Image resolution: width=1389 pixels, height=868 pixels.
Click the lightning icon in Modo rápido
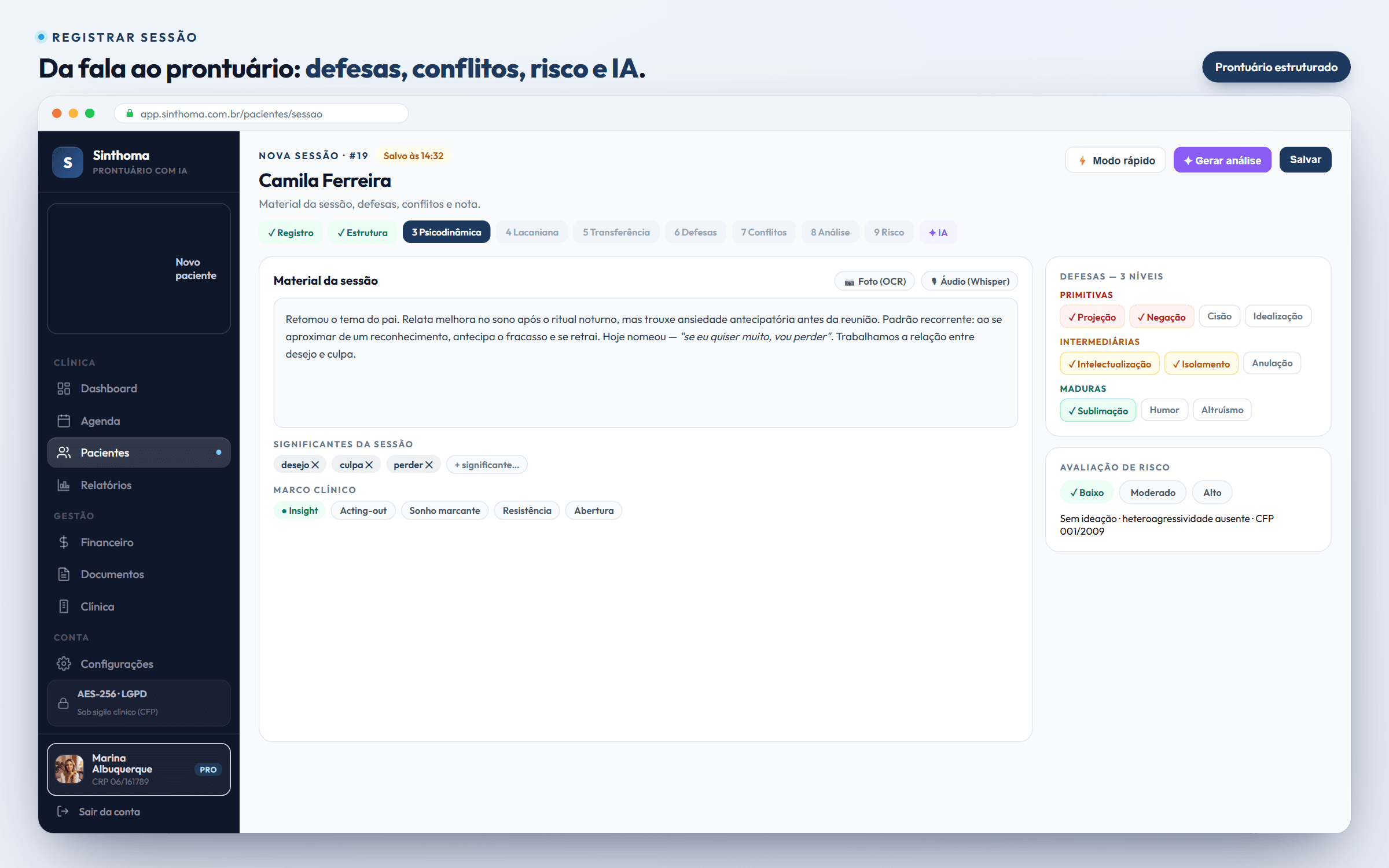[1082, 160]
